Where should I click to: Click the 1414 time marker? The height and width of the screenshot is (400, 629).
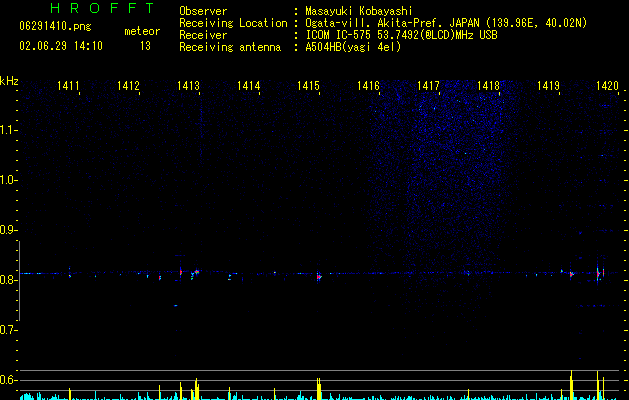click(248, 85)
